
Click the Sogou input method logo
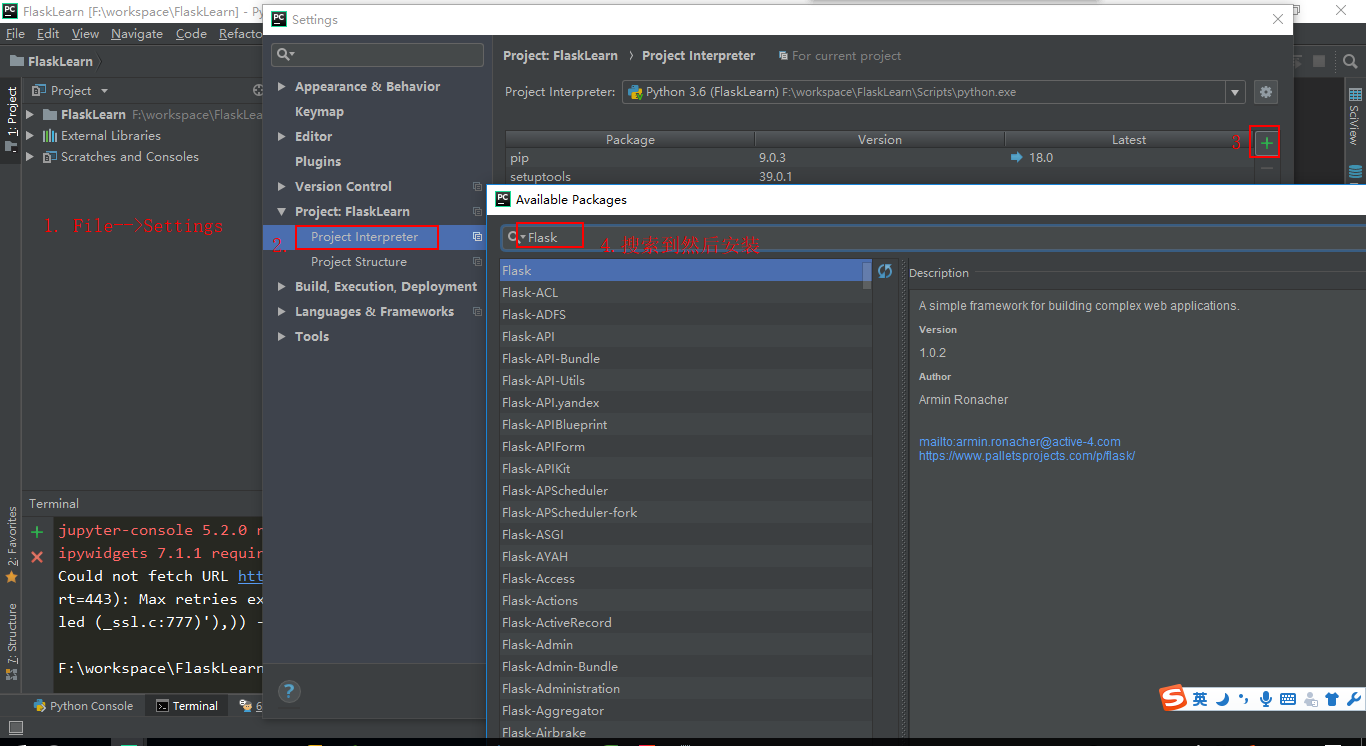click(x=1173, y=698)
